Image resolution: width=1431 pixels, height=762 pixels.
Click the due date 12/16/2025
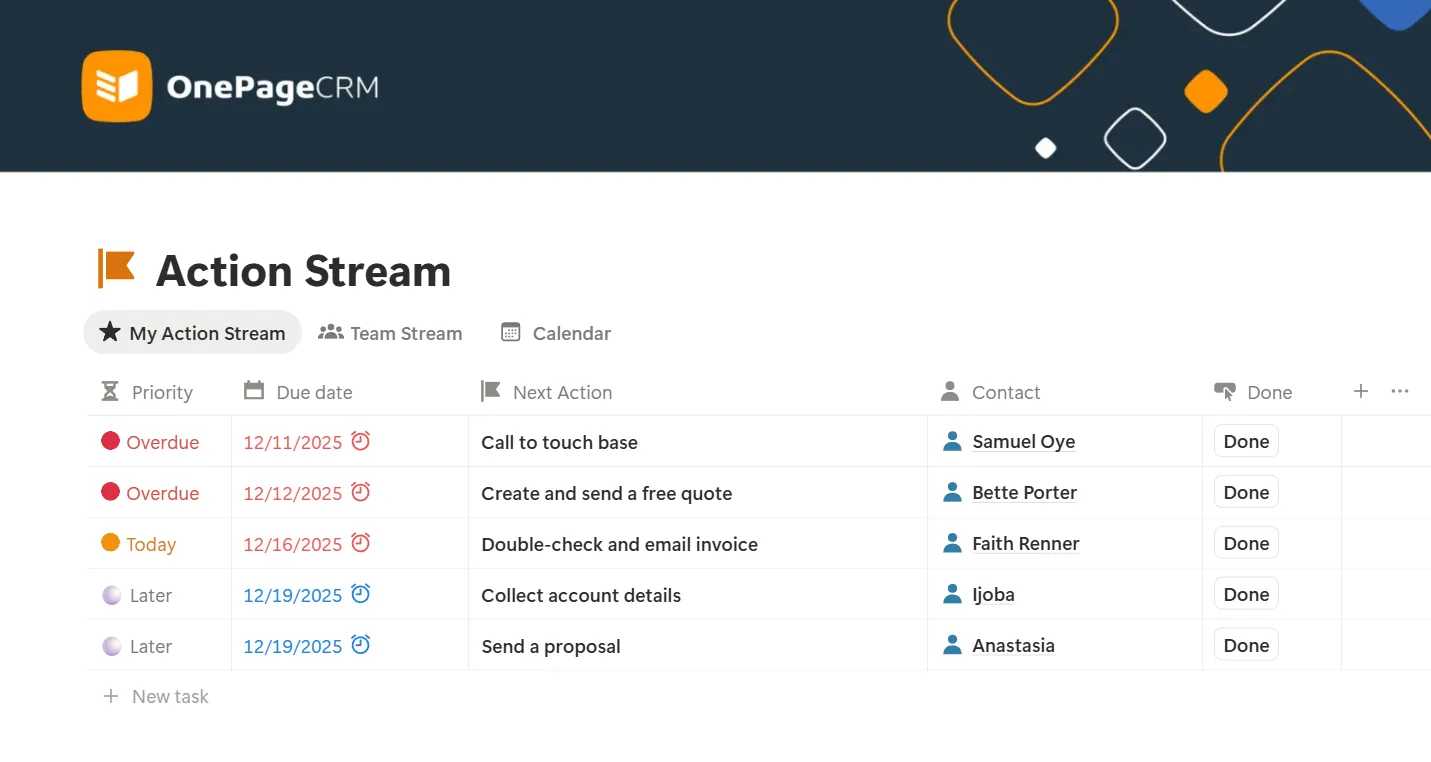click(293, 544)
